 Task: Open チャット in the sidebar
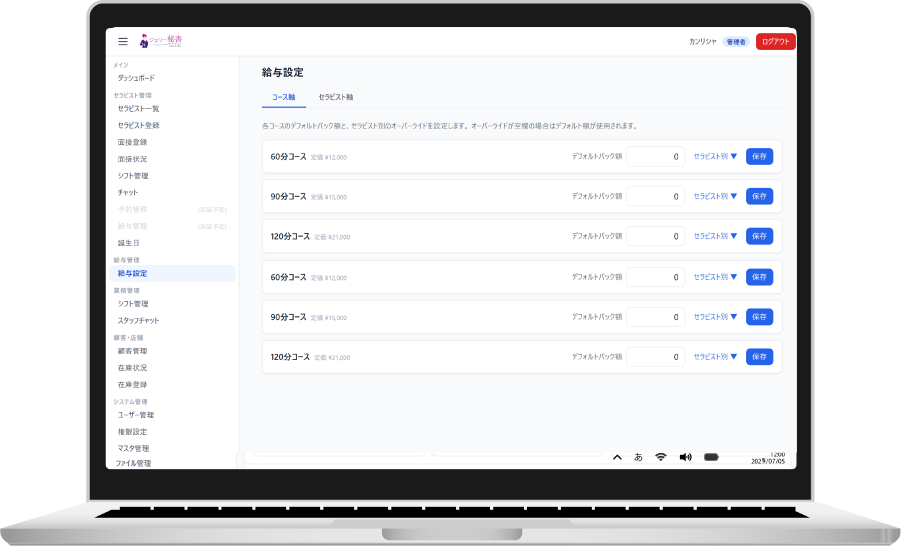tap(128, 193)
